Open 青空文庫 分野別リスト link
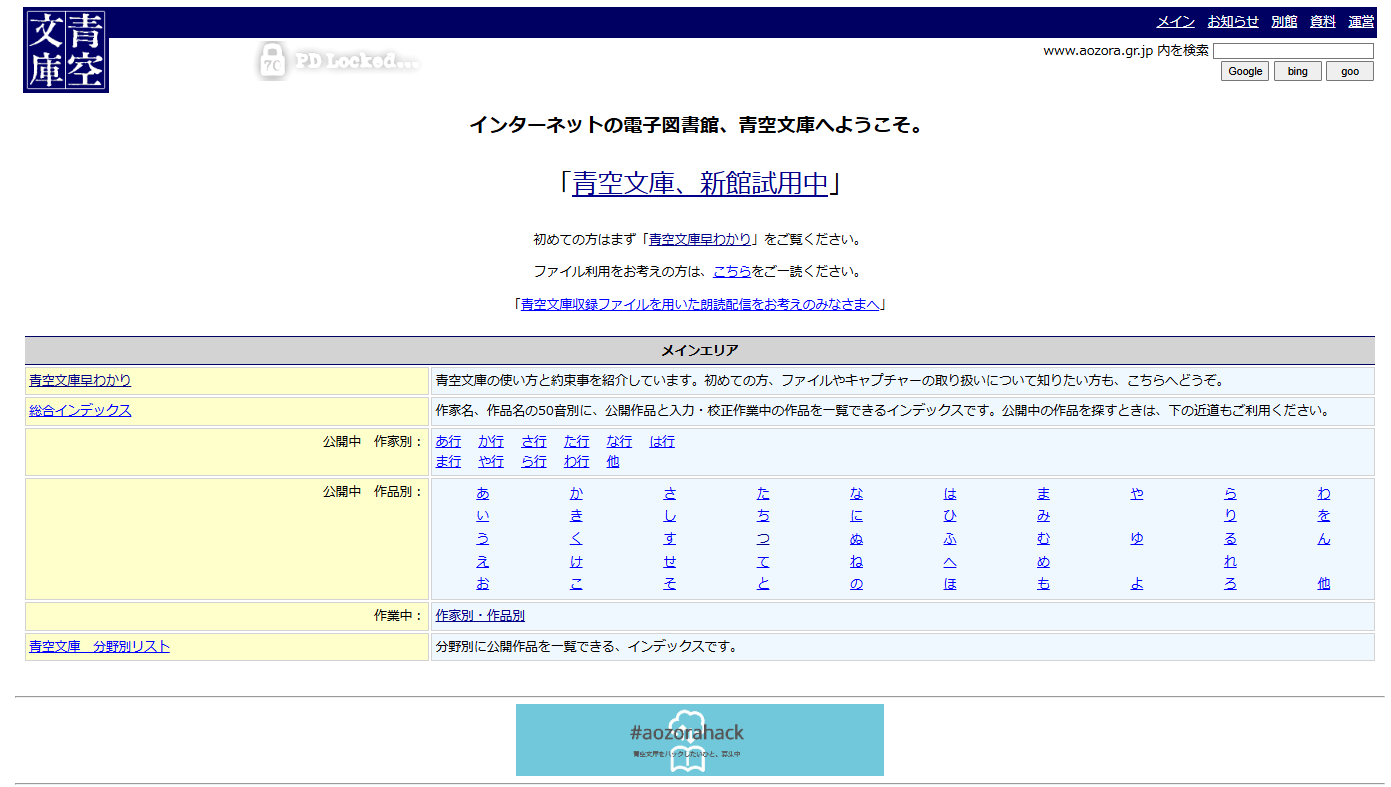 (x=99, y=647)
